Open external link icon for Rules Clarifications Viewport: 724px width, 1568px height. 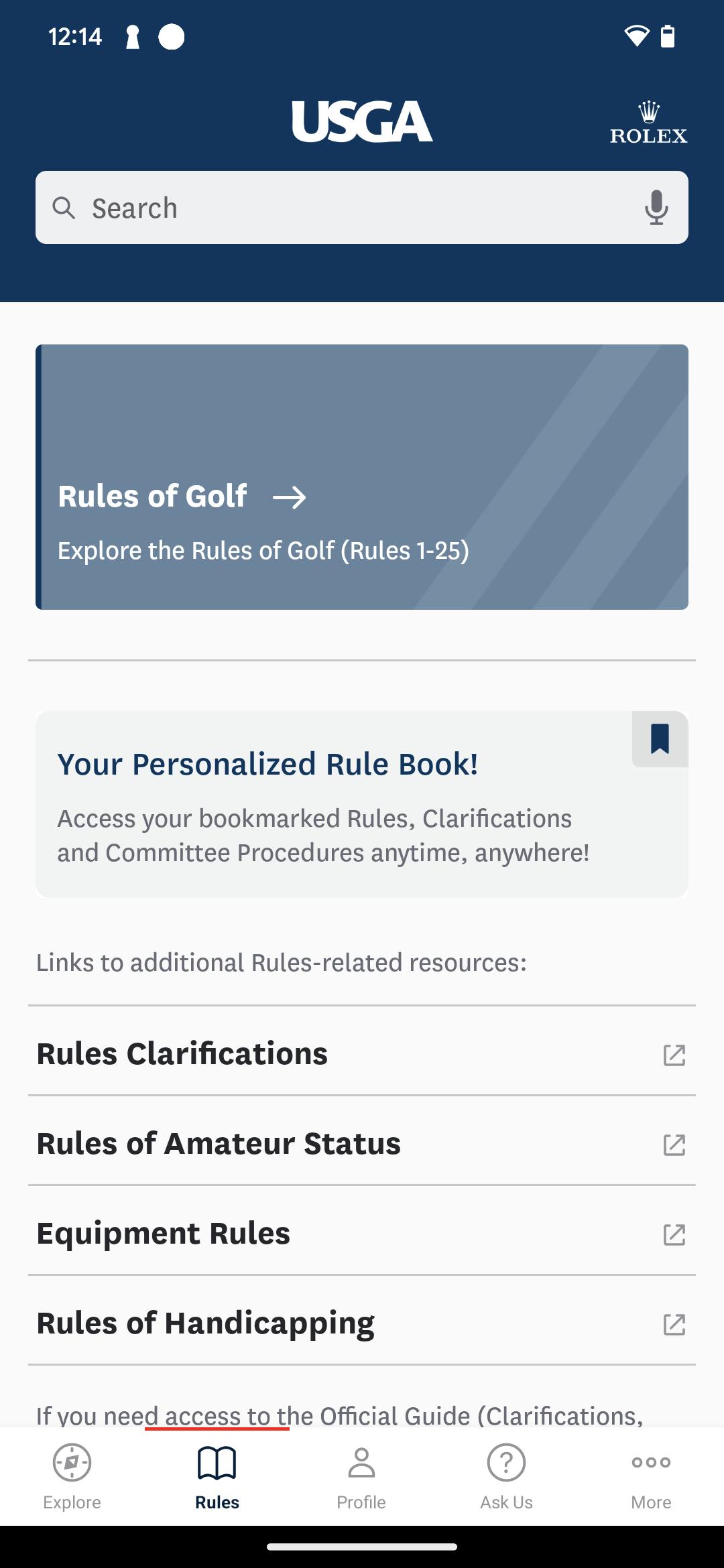point(674,1055)
